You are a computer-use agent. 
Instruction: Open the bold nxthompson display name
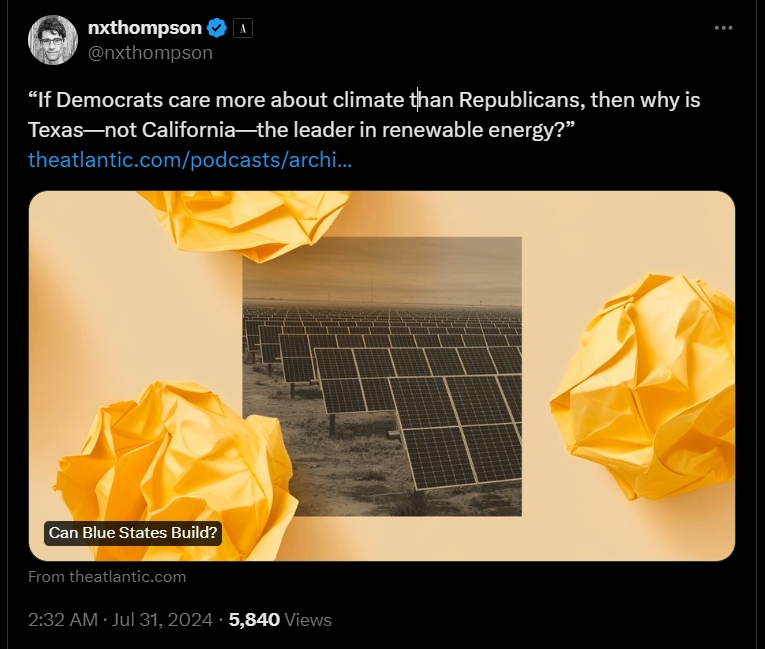coord(144,28)
